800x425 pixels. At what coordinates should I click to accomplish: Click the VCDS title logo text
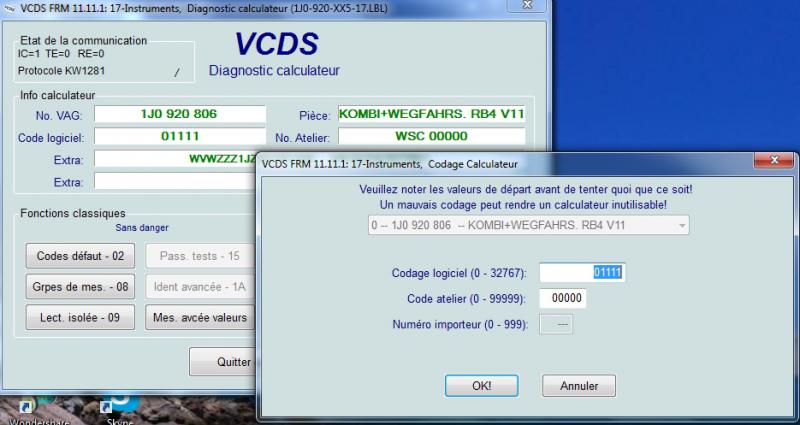click(276, 44)
